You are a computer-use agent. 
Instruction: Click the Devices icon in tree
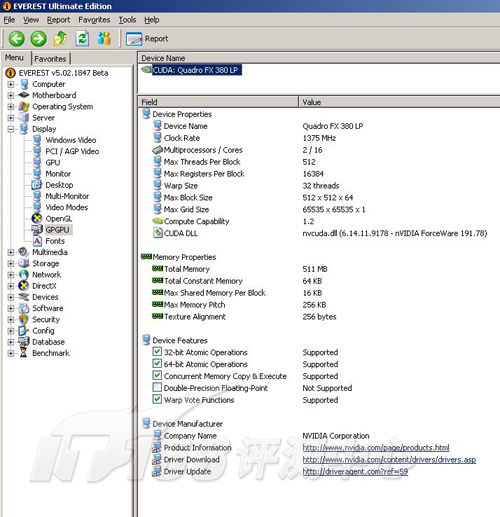pos(24,297)
